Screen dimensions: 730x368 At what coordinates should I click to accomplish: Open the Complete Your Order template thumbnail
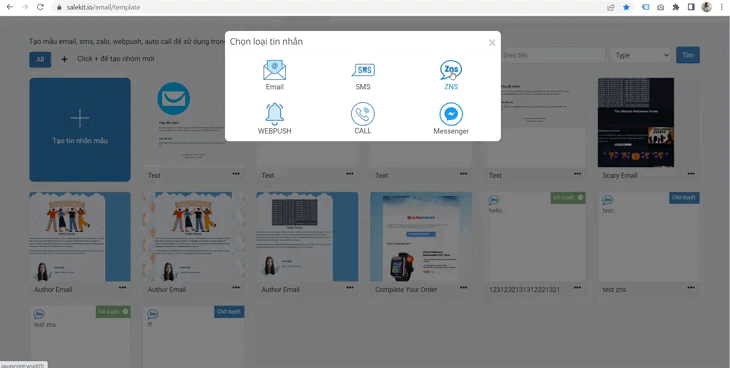point(421,237)
